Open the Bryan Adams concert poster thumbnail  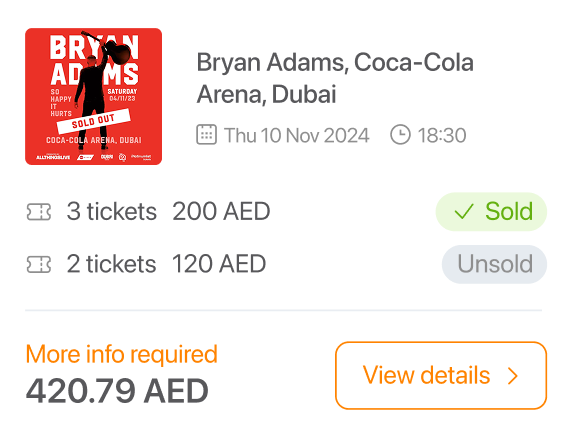[94, 97]
